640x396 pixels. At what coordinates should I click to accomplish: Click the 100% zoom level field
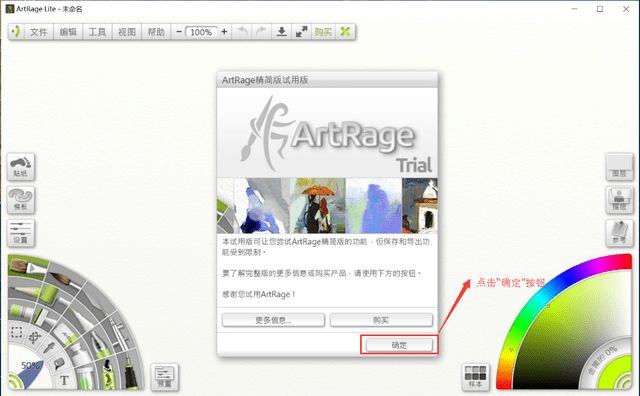[x=201, y=32]
